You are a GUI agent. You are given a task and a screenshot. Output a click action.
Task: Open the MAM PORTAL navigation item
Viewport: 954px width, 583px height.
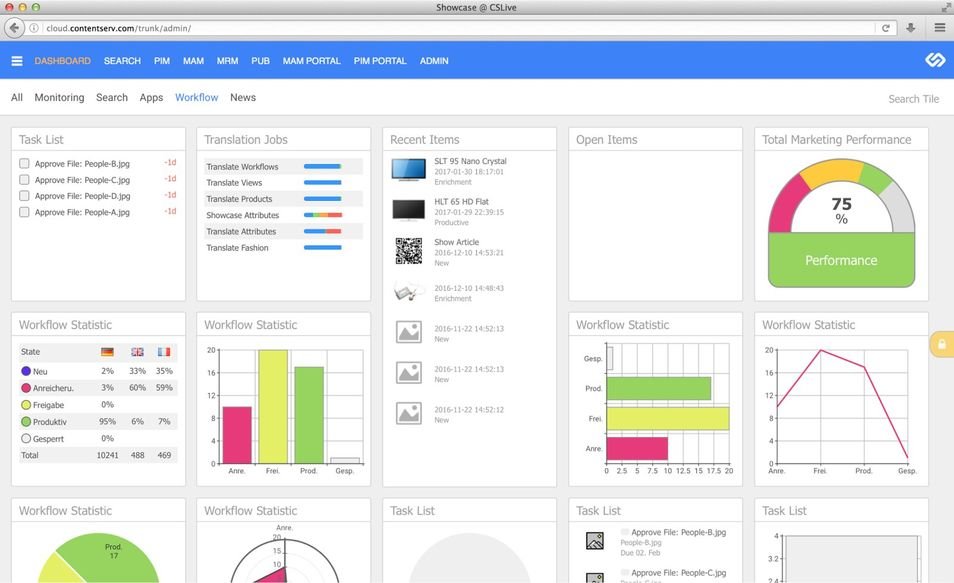pyautogui.click(x=312, y=61)
